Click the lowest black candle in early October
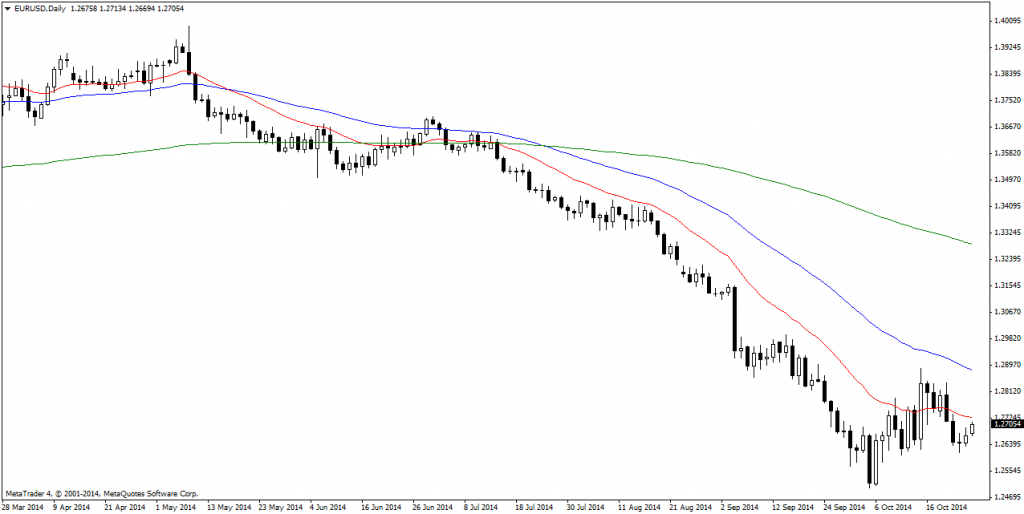This screenshot has width=1024, height=514. point(872,460)
